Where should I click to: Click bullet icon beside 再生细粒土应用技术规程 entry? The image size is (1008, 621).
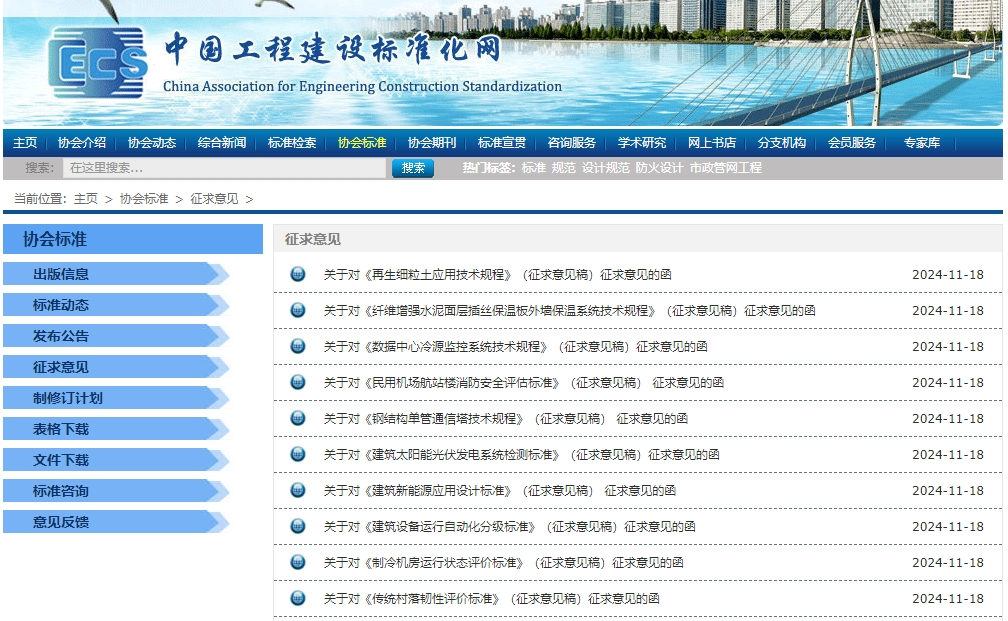click(297, 274)
